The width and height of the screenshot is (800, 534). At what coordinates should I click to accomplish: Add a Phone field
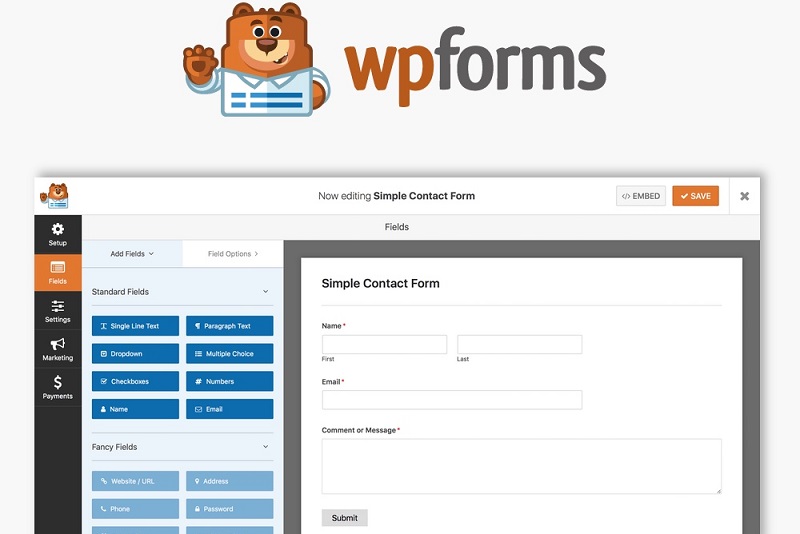(x=135, y=508)
